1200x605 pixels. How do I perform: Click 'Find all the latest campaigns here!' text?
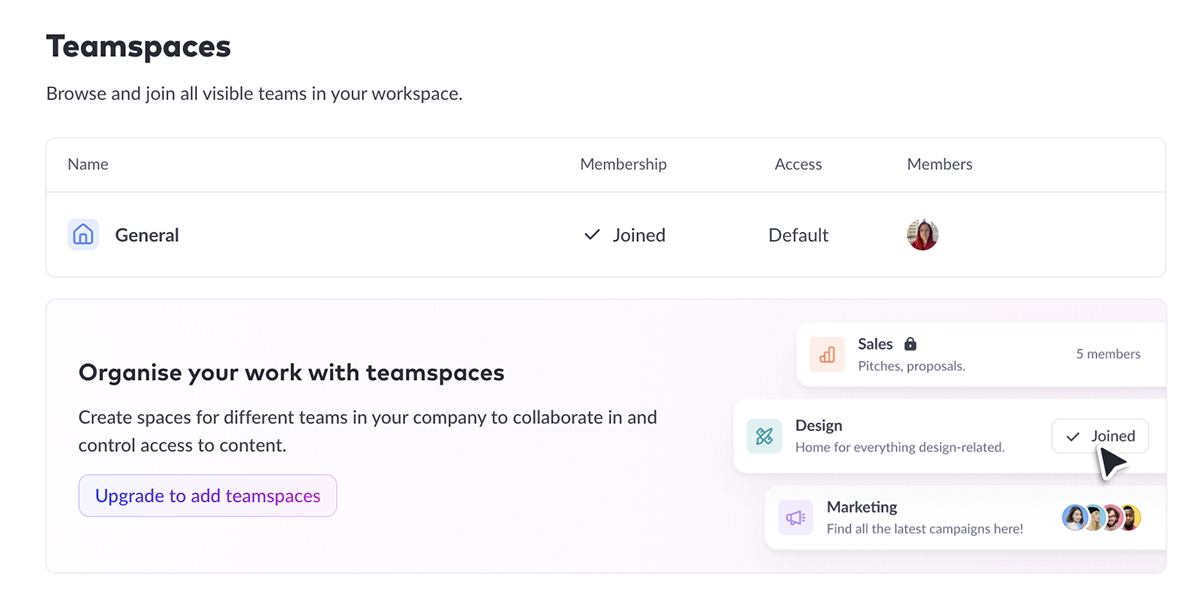click(x=925, y=528)
